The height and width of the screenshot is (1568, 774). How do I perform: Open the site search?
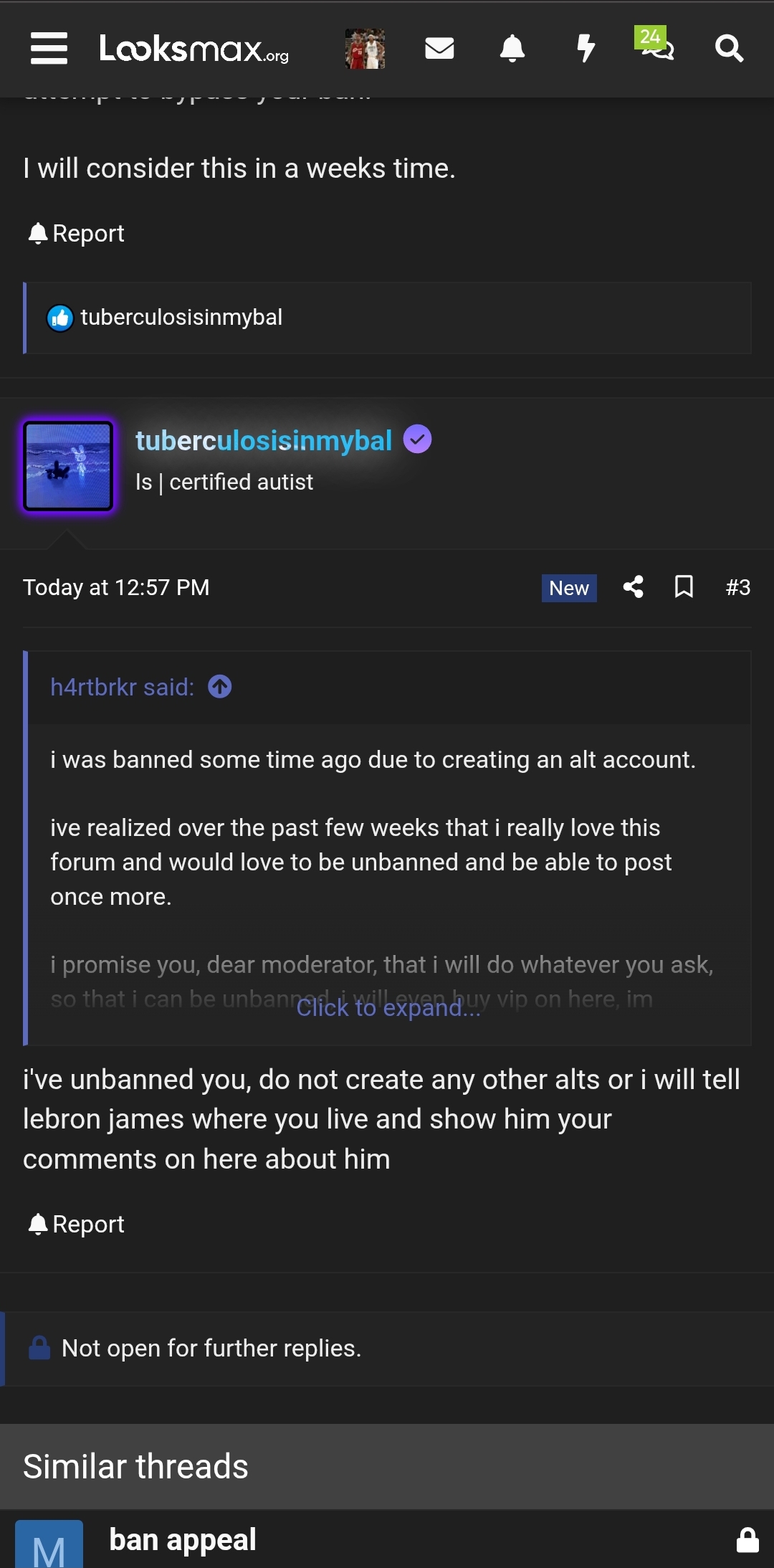click(x=730, y=48)
